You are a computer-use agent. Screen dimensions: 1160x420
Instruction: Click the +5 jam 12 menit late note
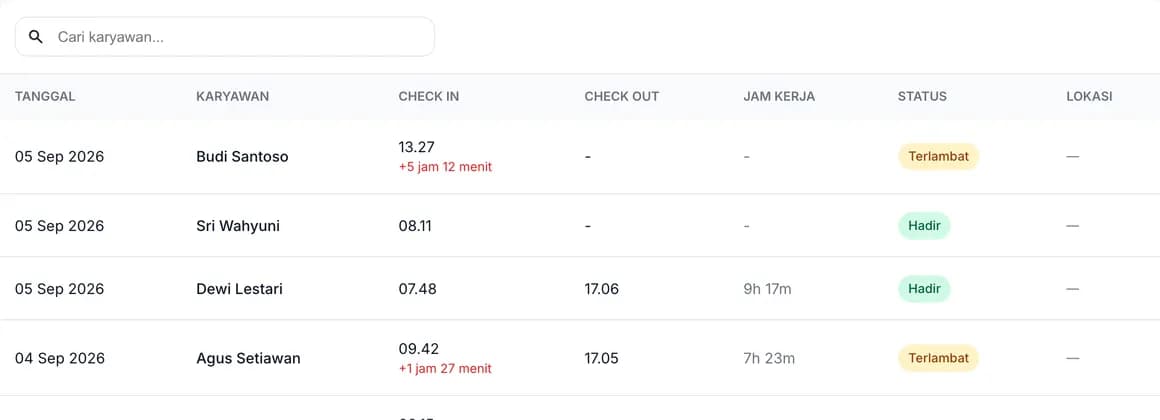coord(445,167)
